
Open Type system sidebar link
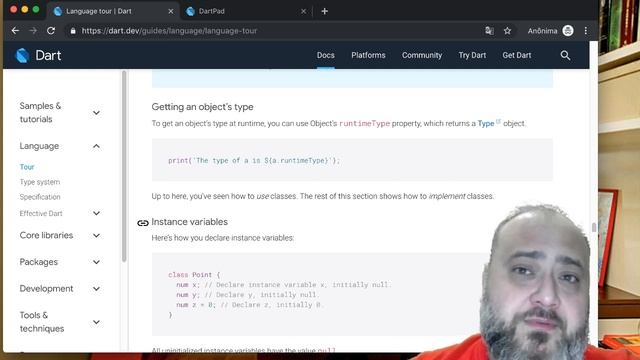pyautogui.click(x=40, y=182)
